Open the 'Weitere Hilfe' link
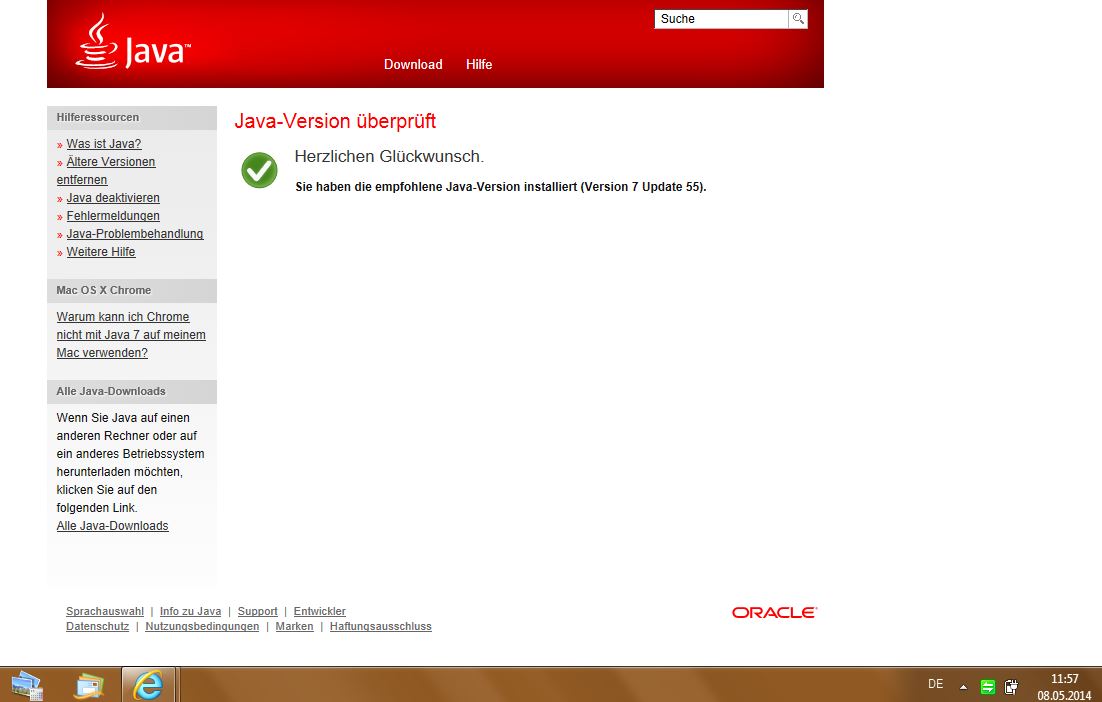The image size is (1102, 702). point(101,252)
